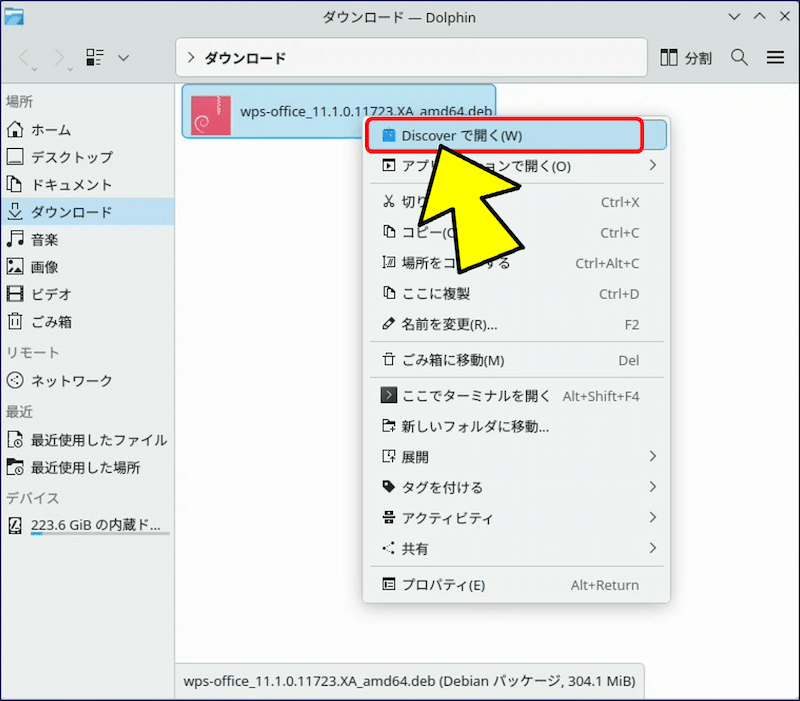Click the view mode icon in toolbar
The width and height of the screenshot is (800, 701).
coord(95,58)
